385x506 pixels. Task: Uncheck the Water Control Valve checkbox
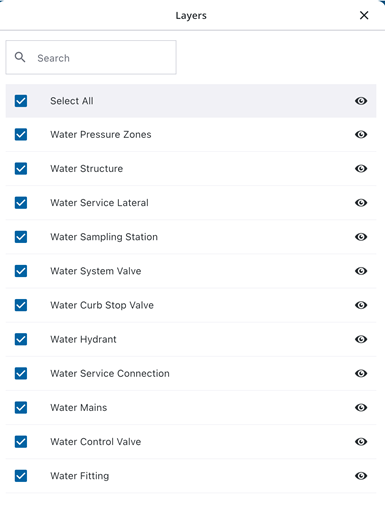(x=21, y=442)
